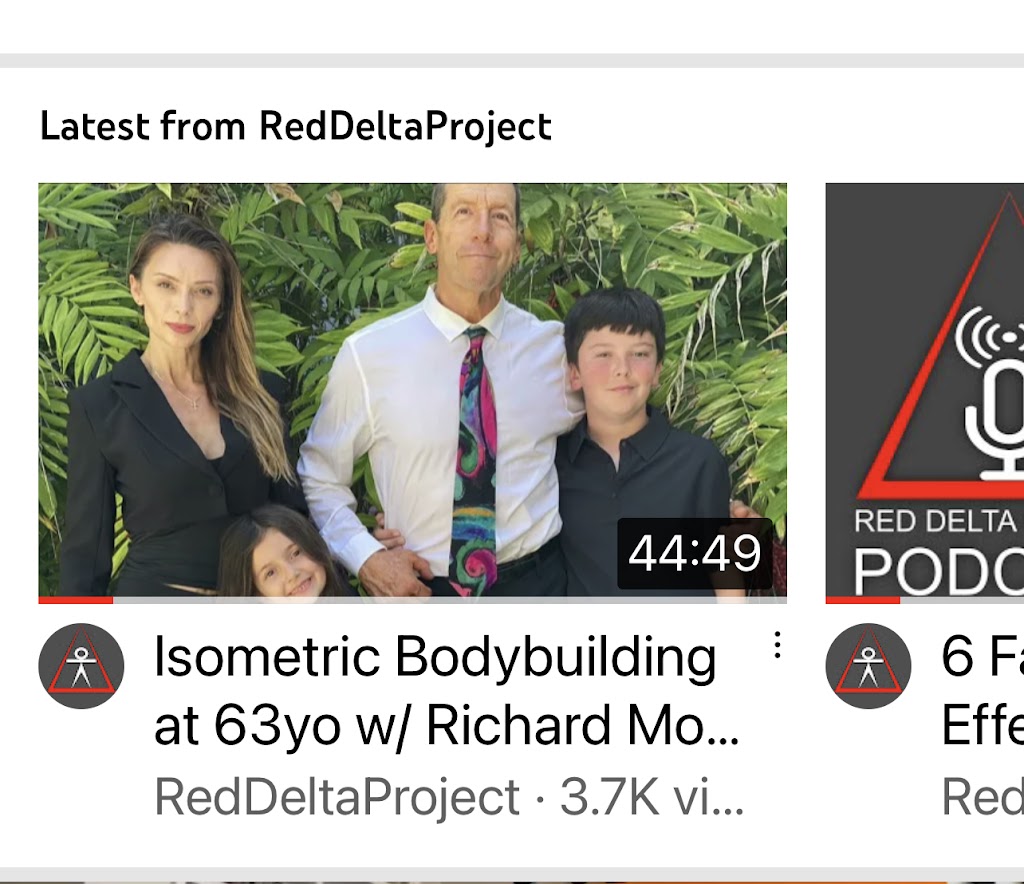The height and width of the screenshot is (884, 1024).
Task: Tap partially visible thumbnail strip at screen bottom
Action: point(512,881)
